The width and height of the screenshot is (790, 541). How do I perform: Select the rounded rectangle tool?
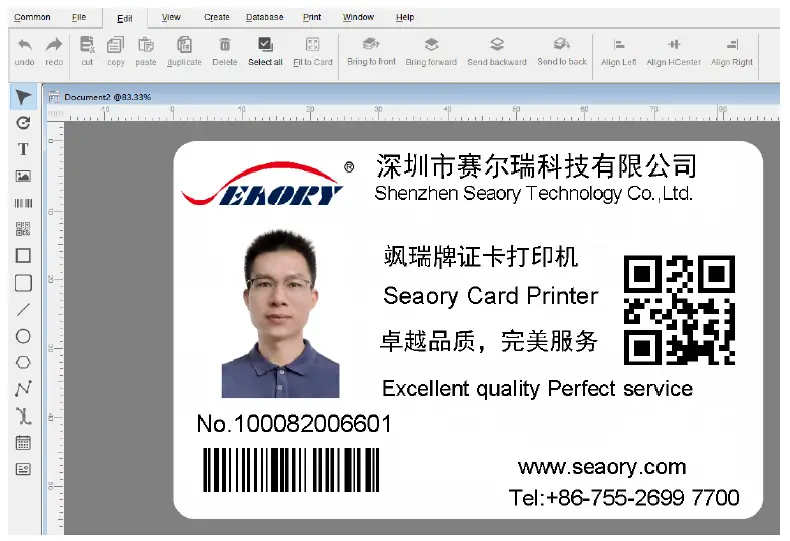tap(23, 283)
